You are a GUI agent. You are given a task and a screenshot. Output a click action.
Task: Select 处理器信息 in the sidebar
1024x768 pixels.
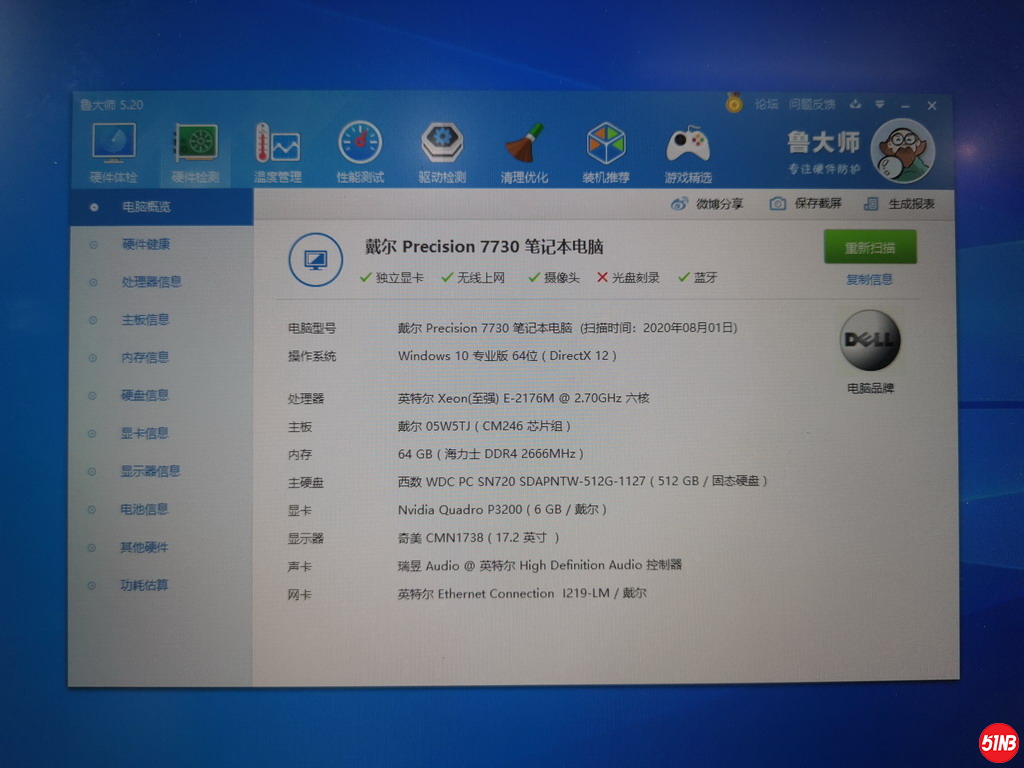coord(151,282)
